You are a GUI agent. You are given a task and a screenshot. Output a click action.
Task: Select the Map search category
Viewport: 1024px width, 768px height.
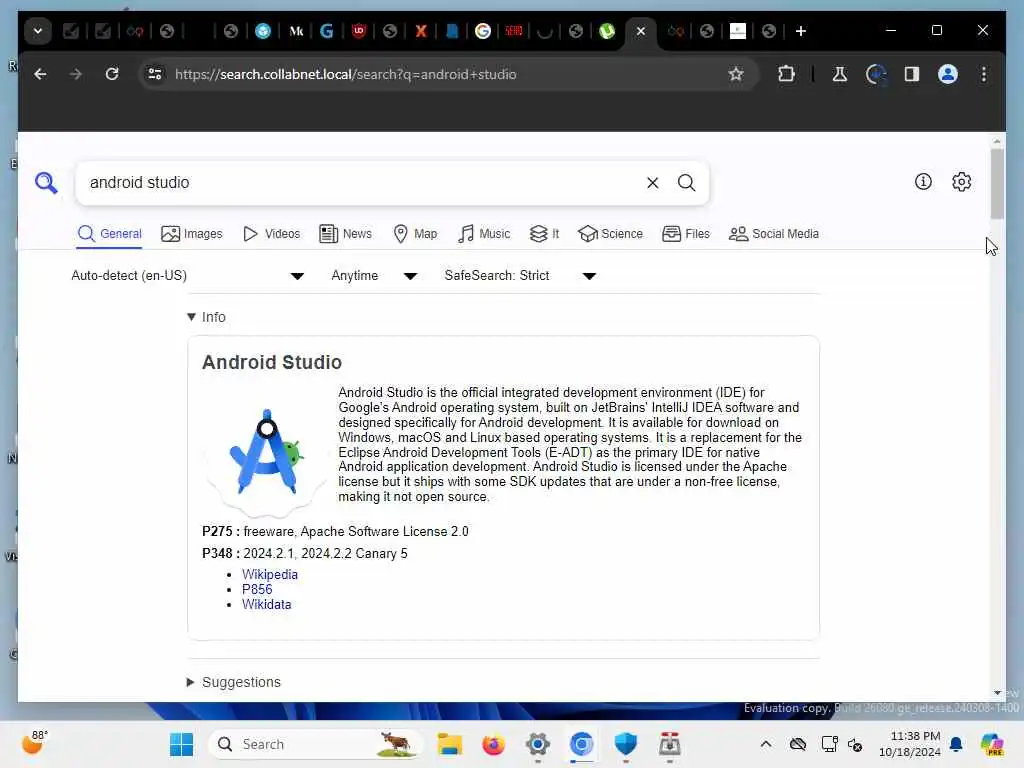pyautogui.click(x=415, y=234)
